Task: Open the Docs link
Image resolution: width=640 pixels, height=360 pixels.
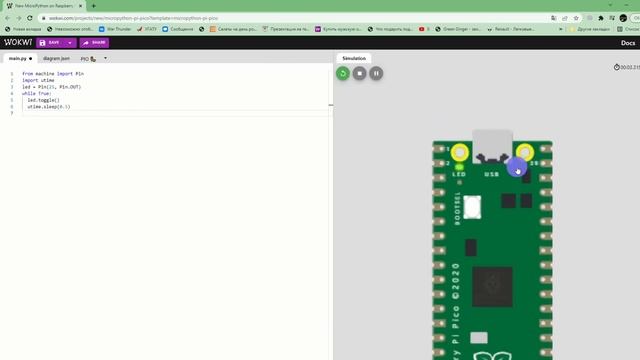Action: pyautogui.click(x=628, y=43)
